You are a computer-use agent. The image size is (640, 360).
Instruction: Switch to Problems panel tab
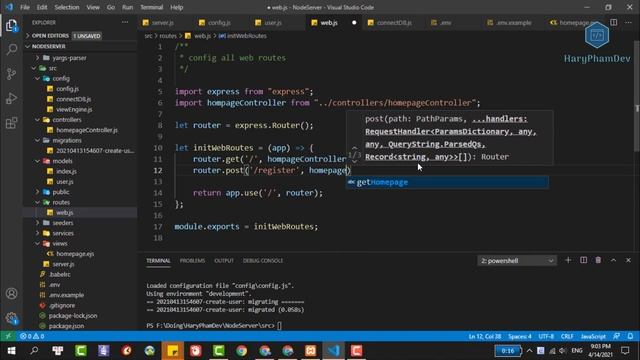[192, 260]
